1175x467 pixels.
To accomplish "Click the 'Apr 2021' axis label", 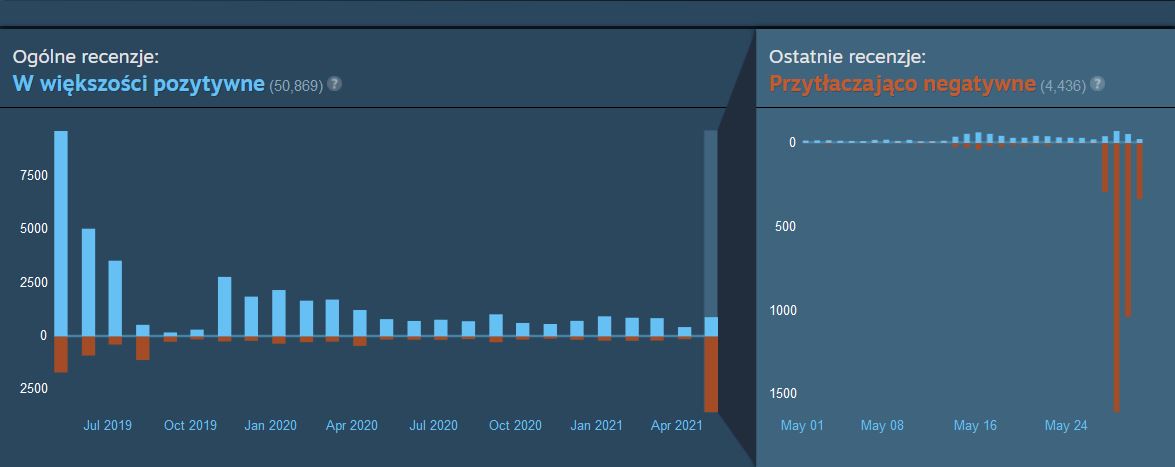I will coord(677,425).
